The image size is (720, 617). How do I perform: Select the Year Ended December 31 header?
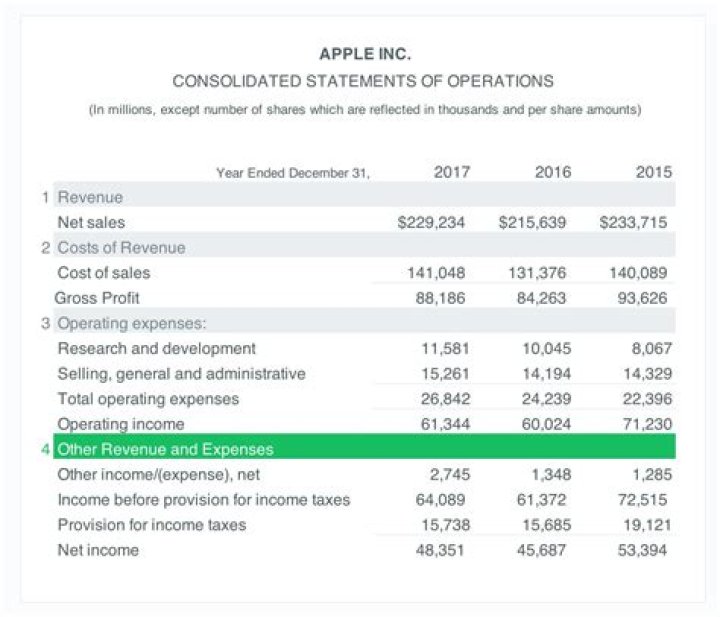coord(292,173)
